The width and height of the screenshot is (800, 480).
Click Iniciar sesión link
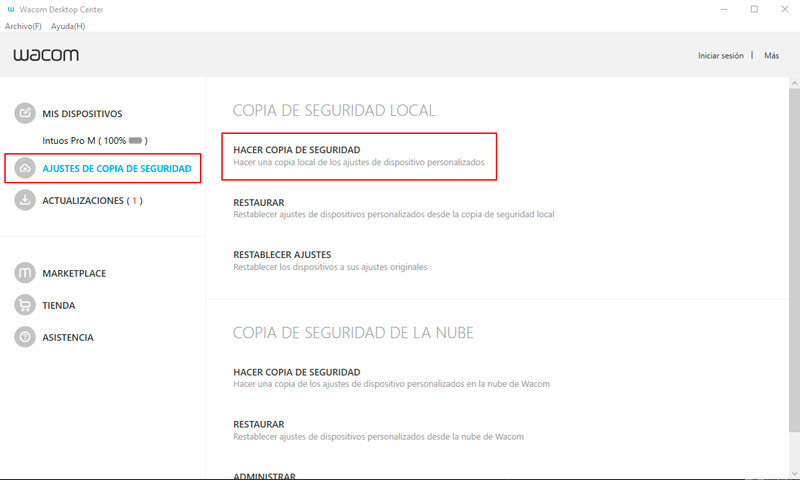(721, 56)
